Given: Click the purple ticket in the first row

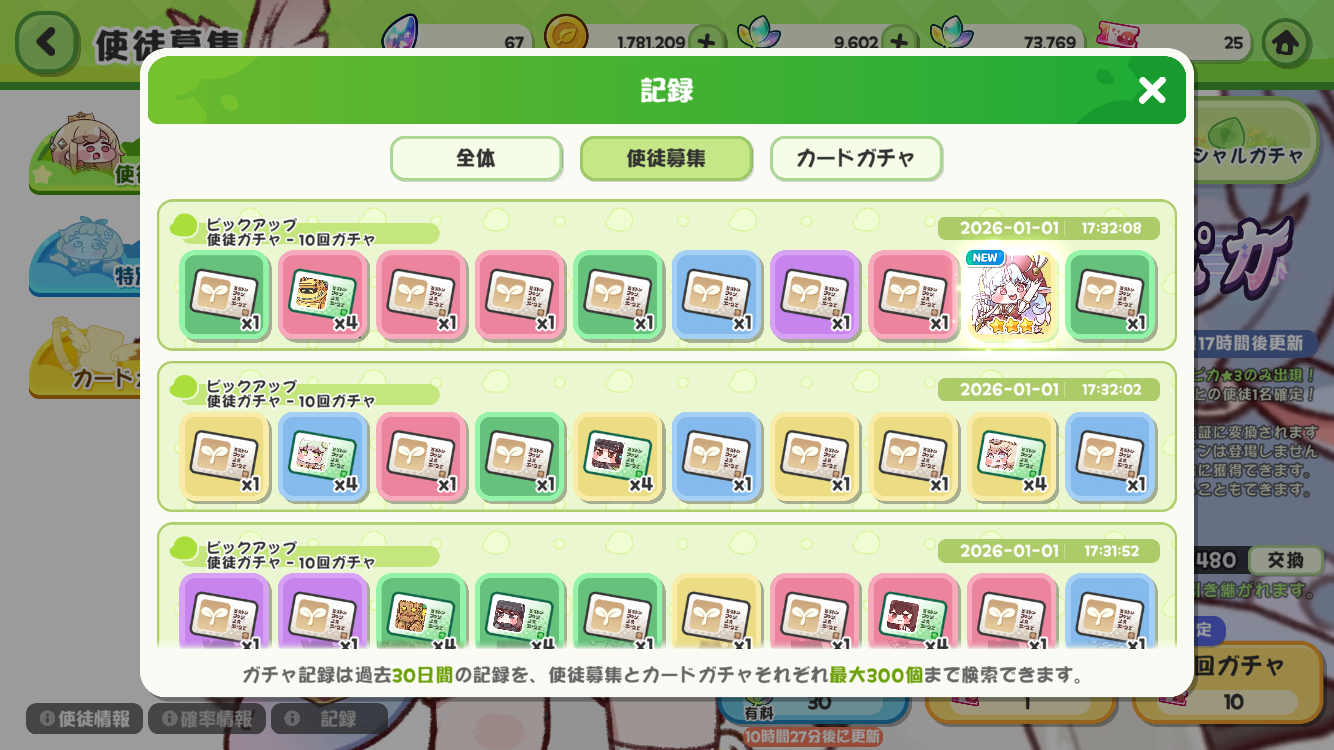Looking at the screenshot, I should [x=816, y=295].
